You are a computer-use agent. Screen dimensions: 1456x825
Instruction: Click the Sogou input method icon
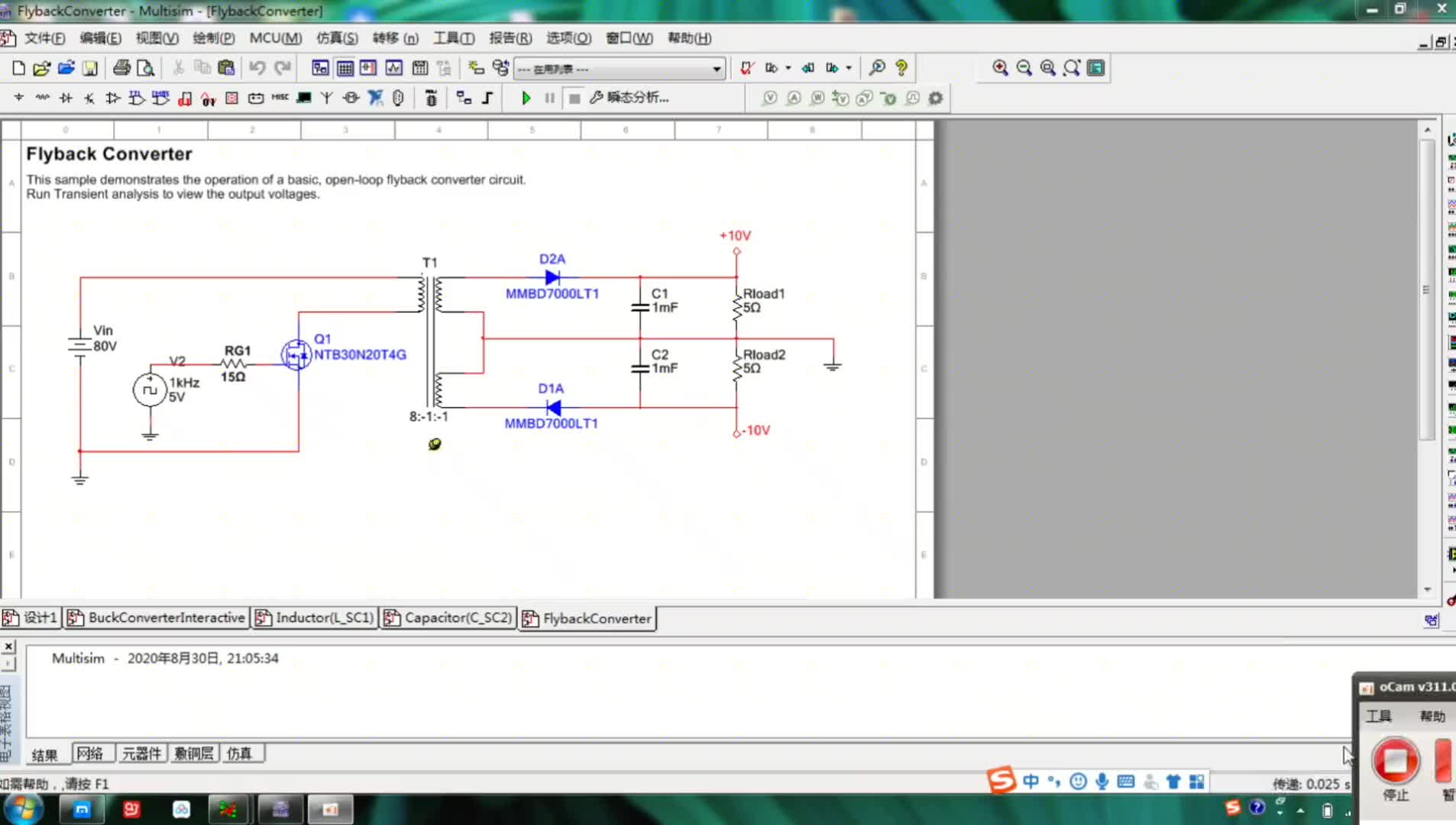point(1001,781)
